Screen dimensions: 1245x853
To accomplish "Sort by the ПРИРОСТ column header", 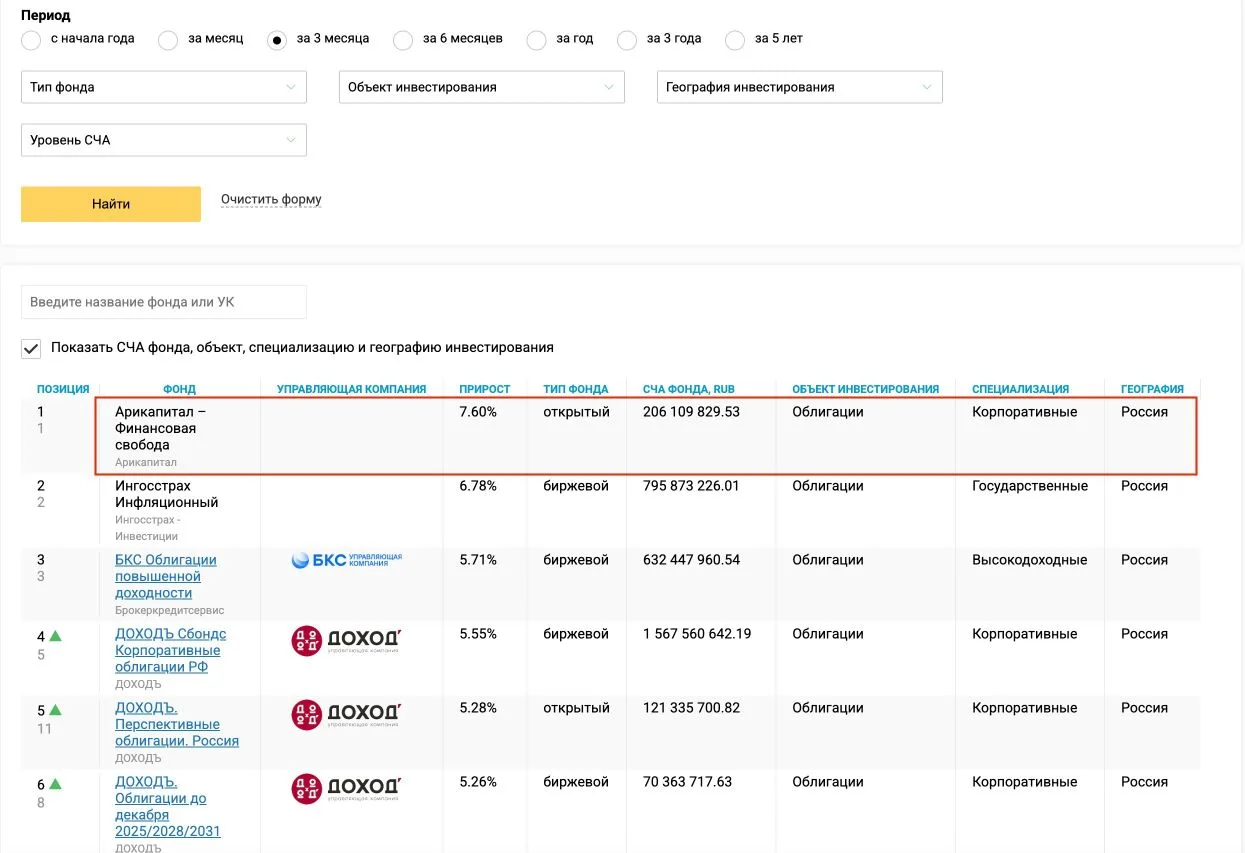I will click(485, 389).
